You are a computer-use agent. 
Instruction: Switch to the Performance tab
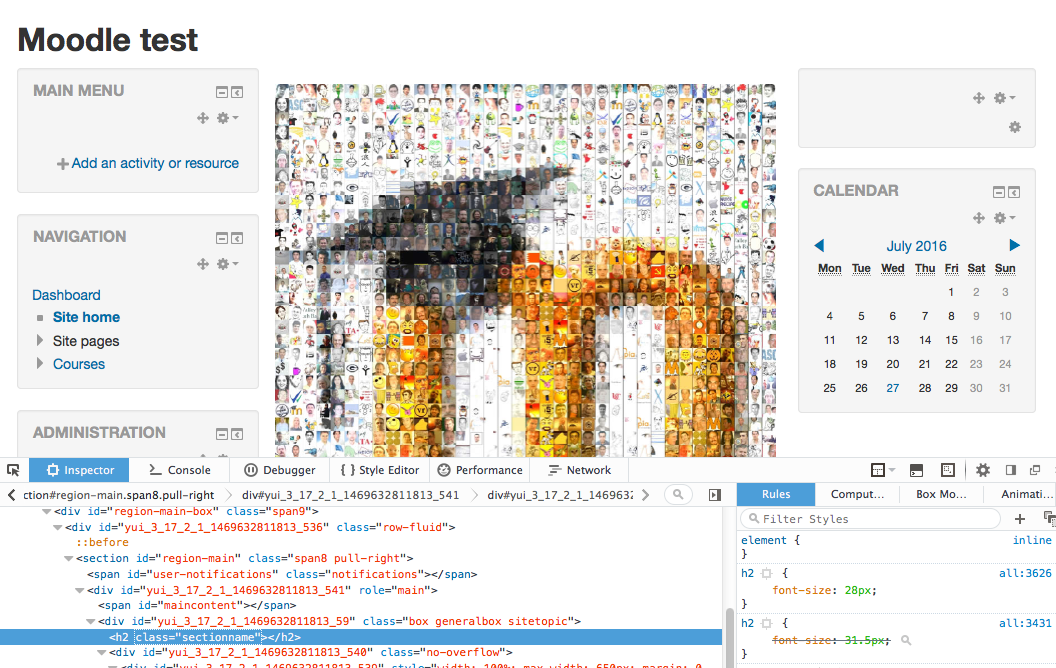(x=480, y=470)
